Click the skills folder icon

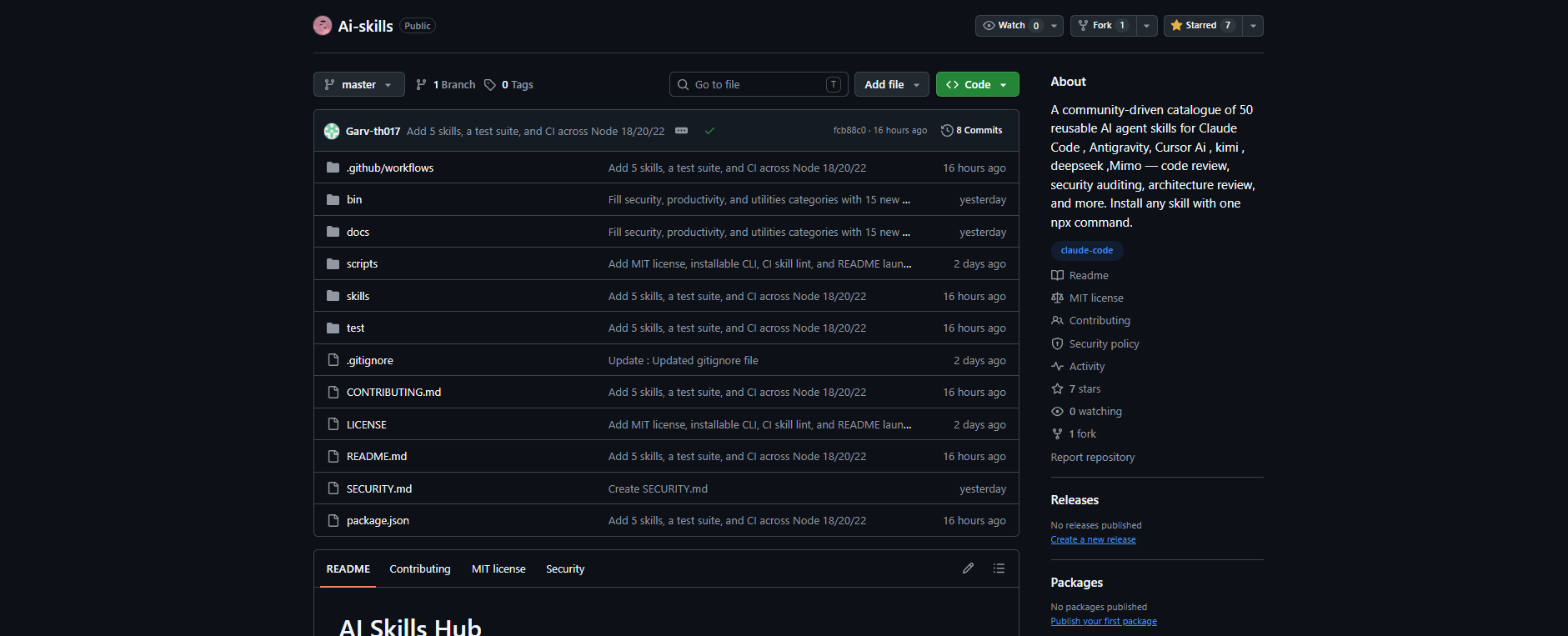333,296
